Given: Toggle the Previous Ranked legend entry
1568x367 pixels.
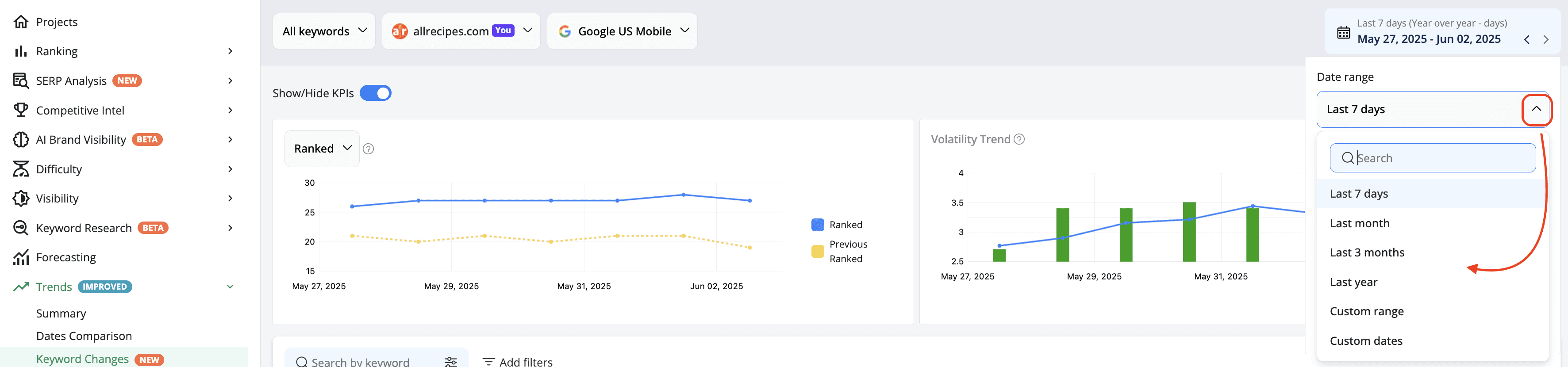Looking at the screenshot, I should 839,251.
